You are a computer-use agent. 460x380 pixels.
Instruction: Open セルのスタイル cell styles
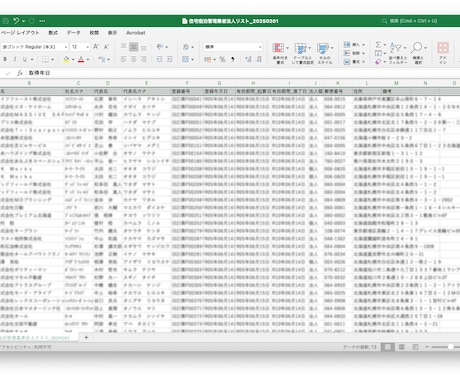click(325, 53)
